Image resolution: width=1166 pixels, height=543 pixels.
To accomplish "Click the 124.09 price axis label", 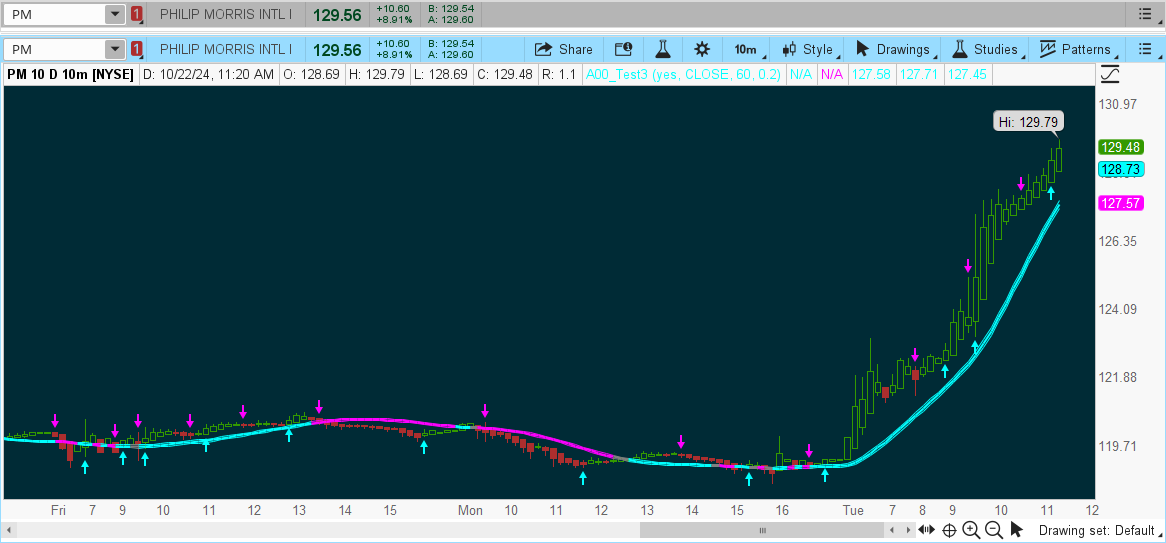I will (1118, 309).
